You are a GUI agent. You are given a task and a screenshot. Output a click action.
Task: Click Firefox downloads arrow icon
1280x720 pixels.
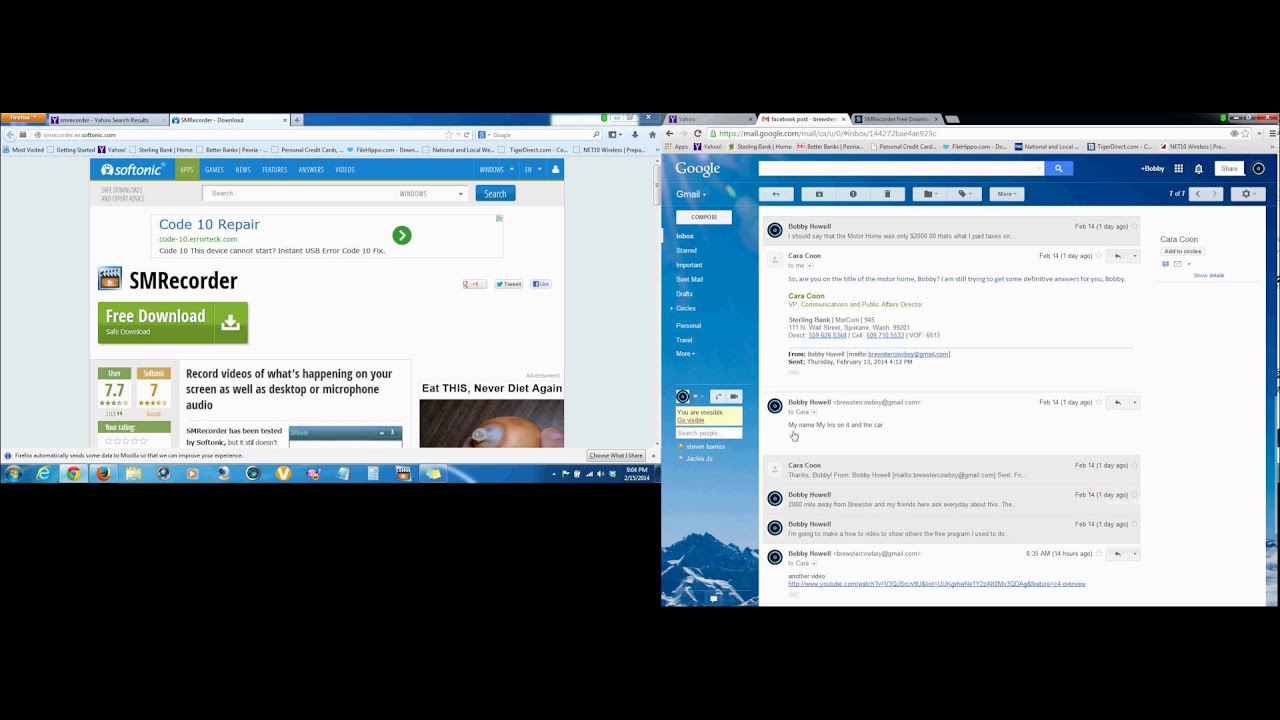(x=634, y=134)
